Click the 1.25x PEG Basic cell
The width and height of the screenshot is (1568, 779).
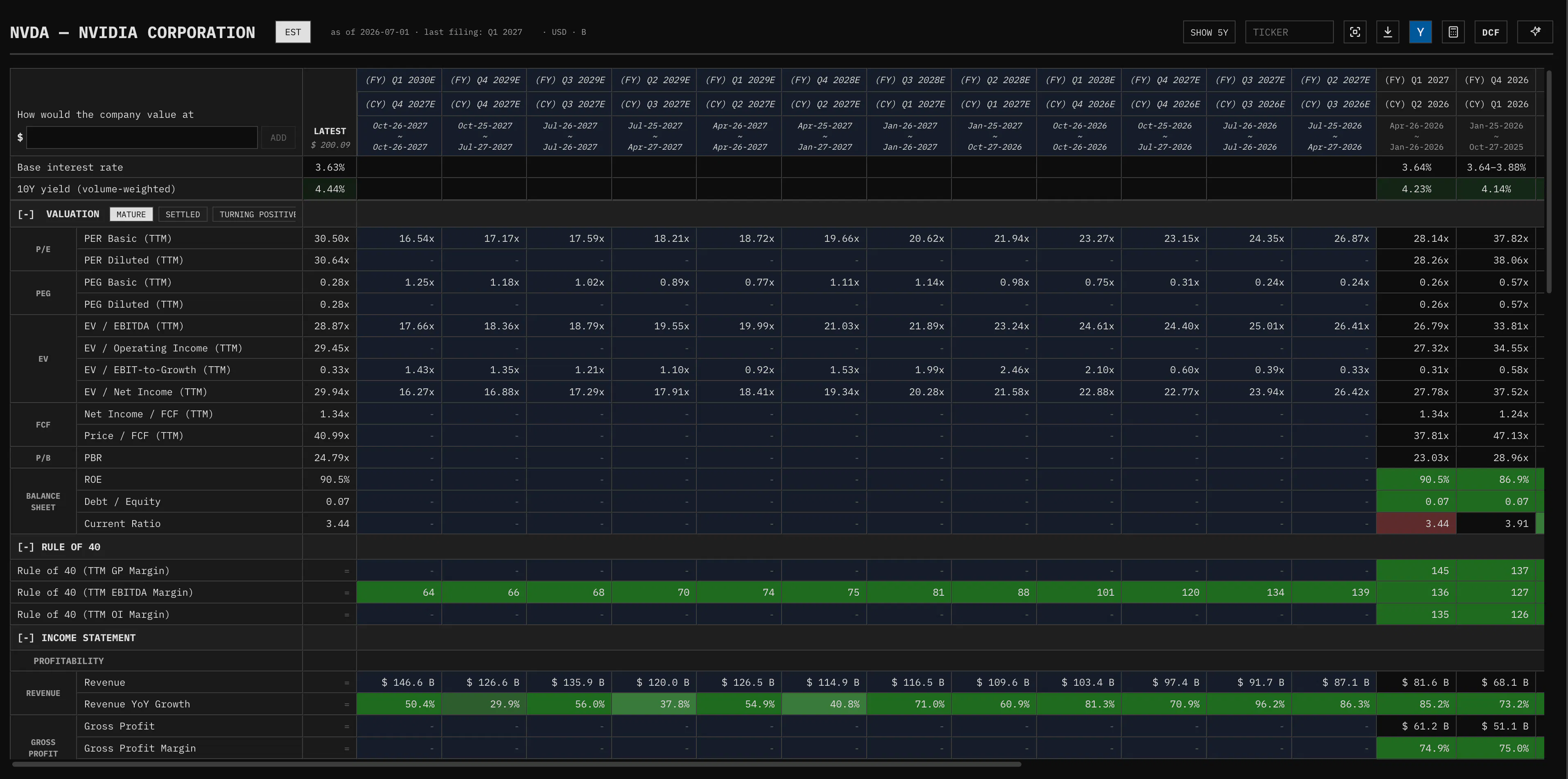399,282
